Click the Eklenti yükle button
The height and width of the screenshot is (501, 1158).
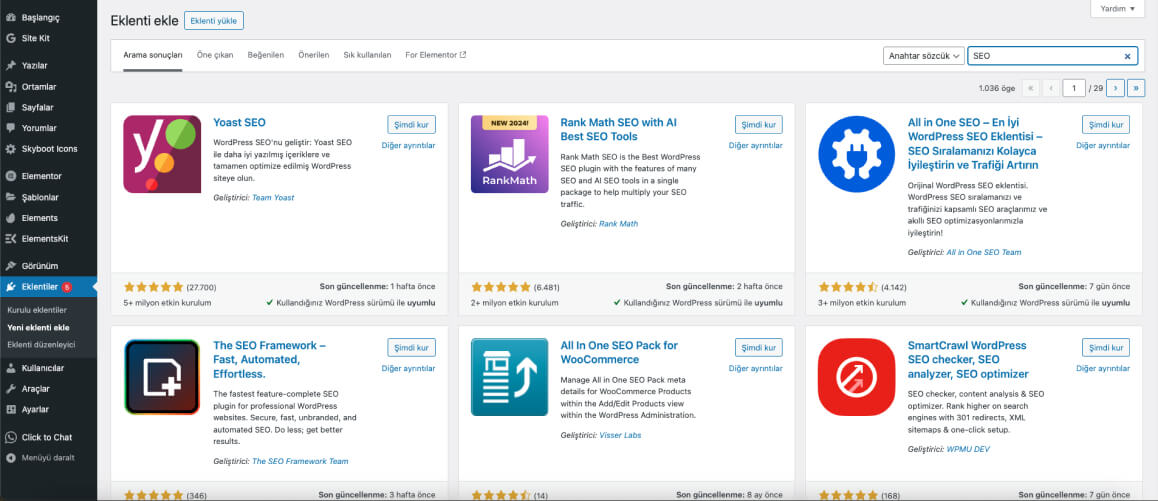(213, 21)
